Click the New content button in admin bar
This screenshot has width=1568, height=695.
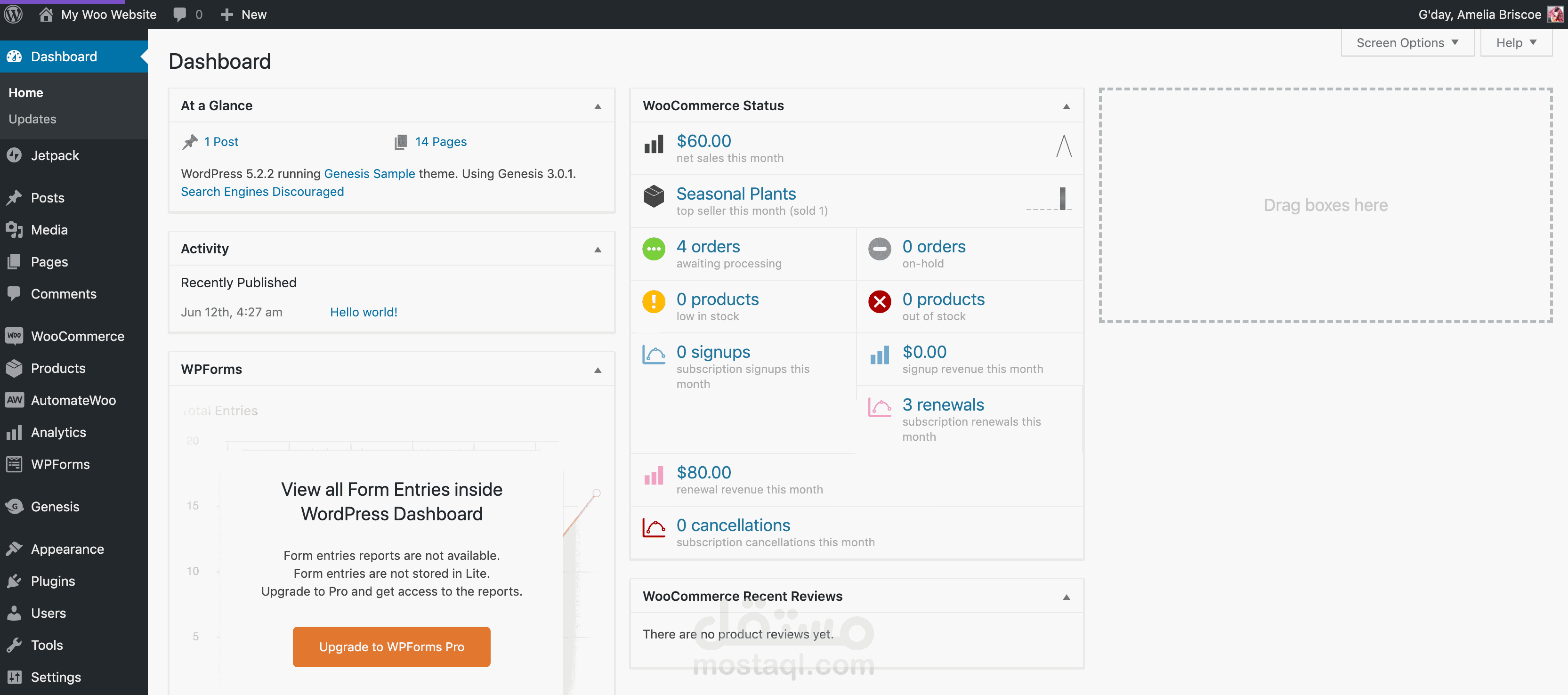tap(243, 15)
